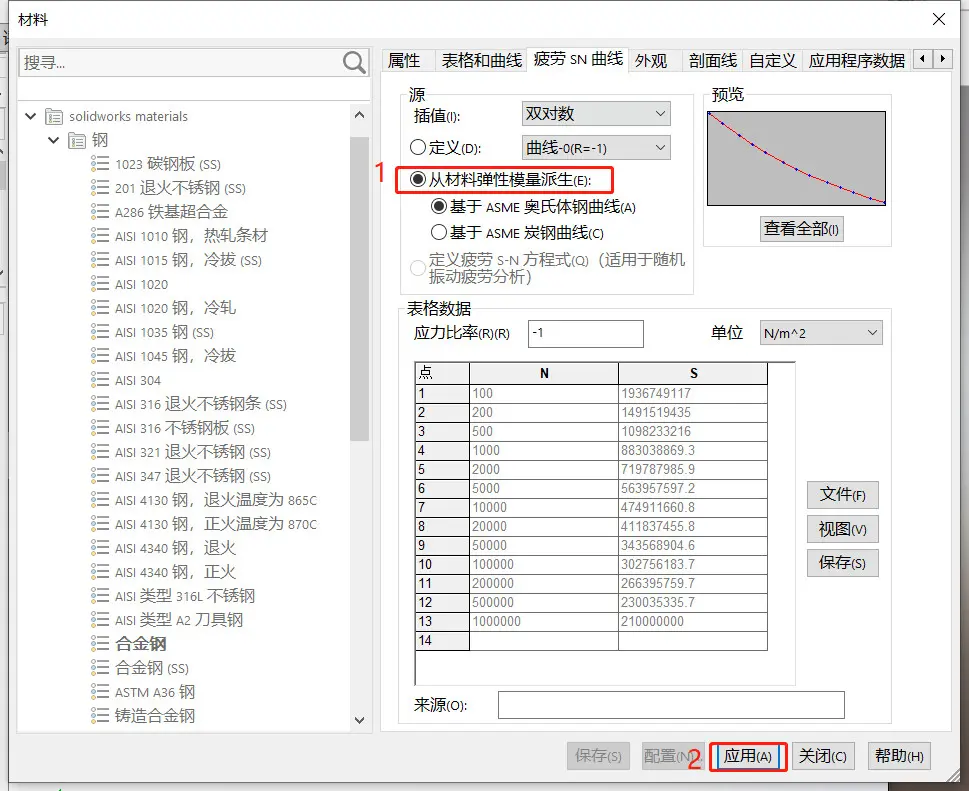
Task: Select AISI 316 不锈钢板 (SS) material
Action: click(185, 428)
